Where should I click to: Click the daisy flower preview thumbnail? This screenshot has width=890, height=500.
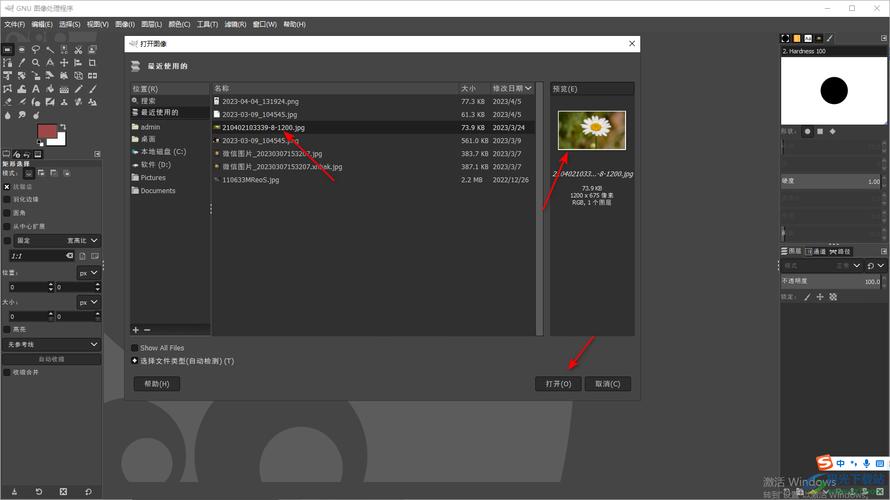(x=592, y=130)
